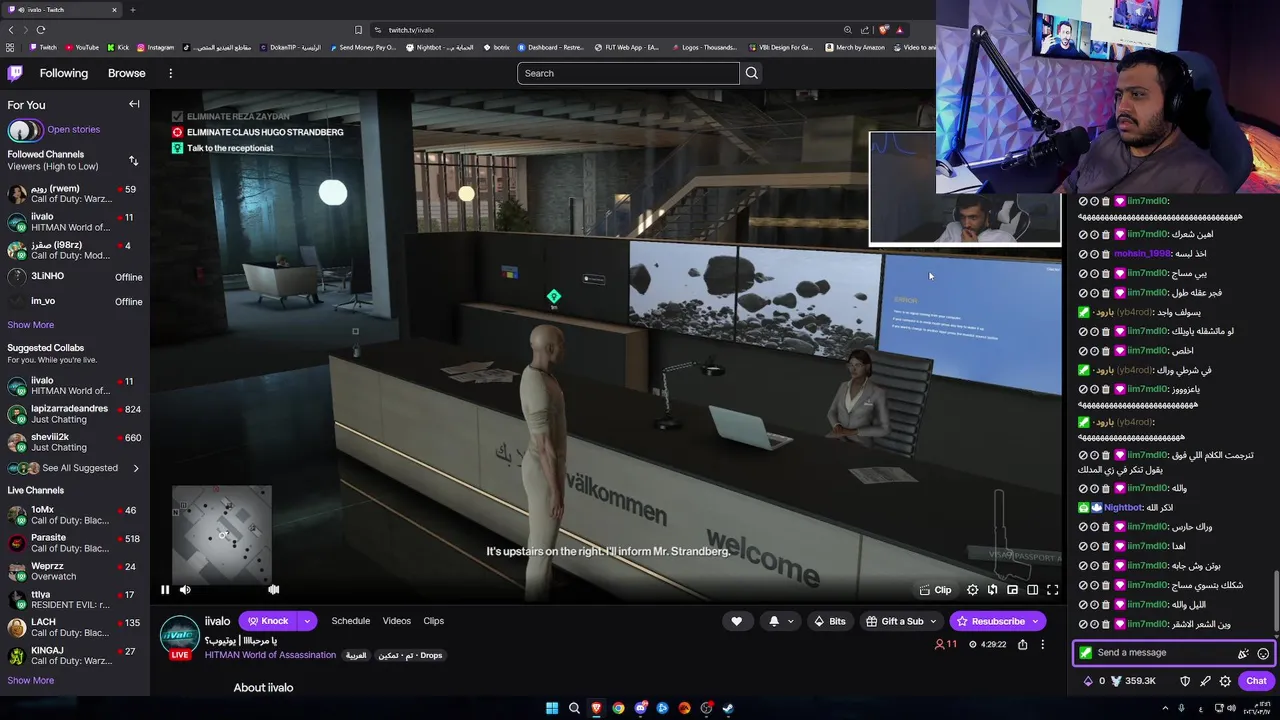Viewport: 1280px width, 720px height.
Task: Toggle theatre mode
Action: click(1032, 590)
